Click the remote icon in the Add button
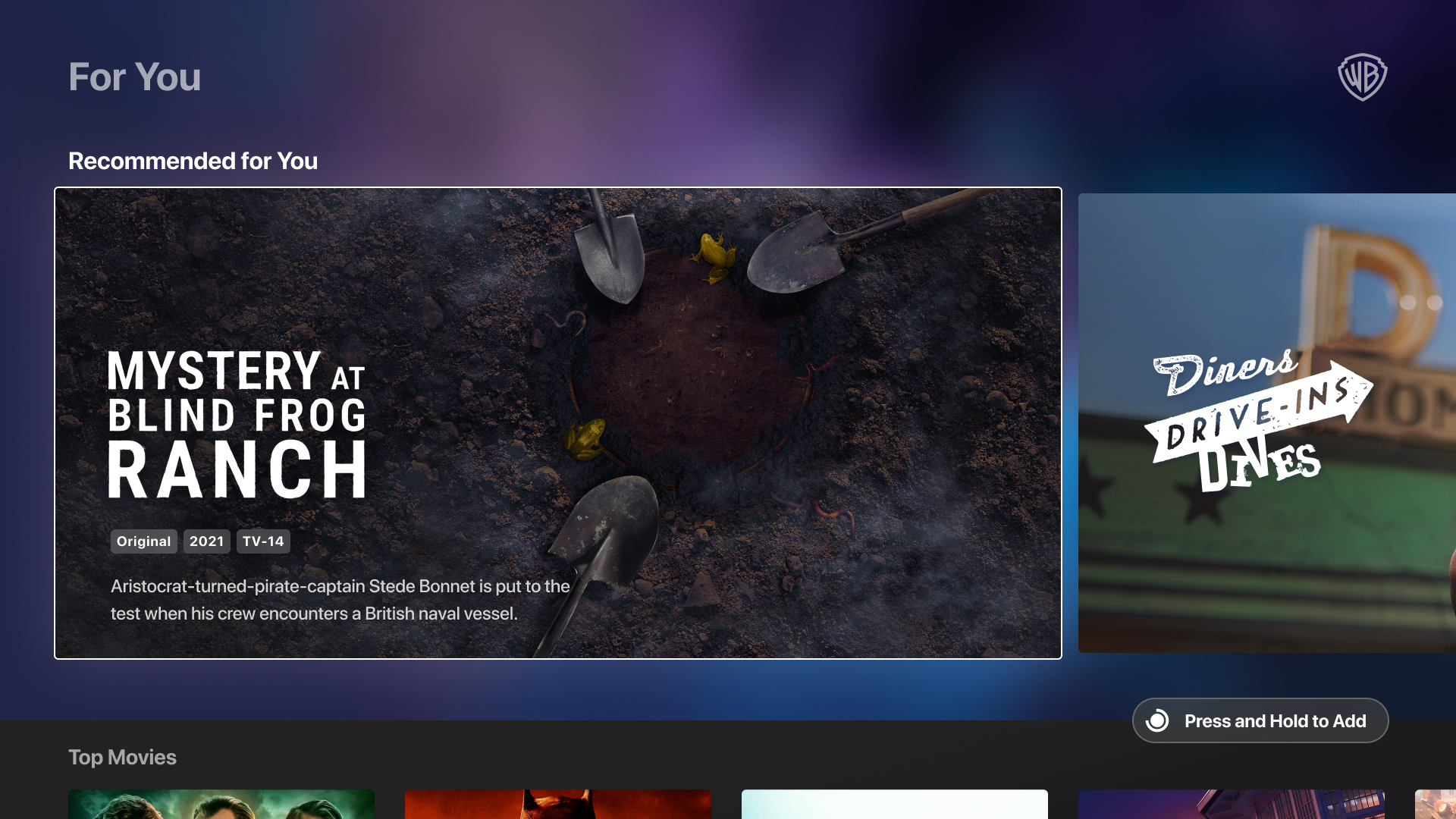Screen dimensions: 1456x819 1157,720
